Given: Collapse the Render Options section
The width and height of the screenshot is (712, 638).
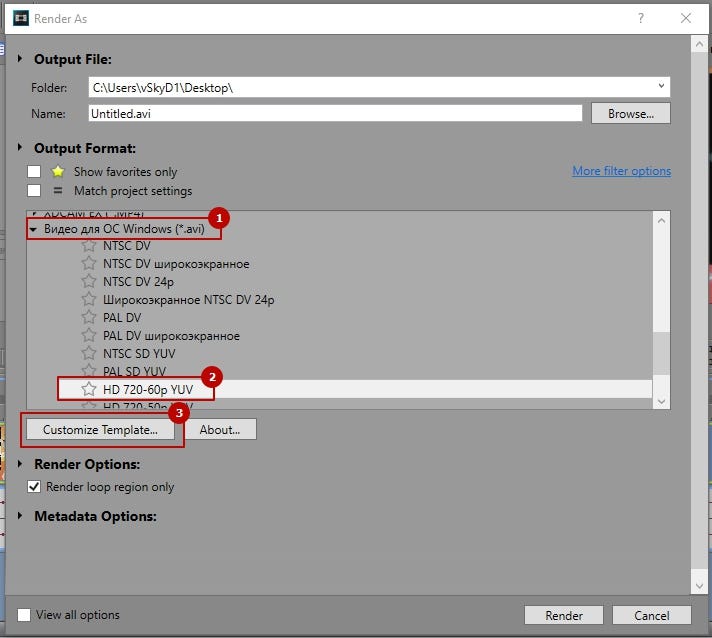Looking at the screenshot, I should pyautogui.click(x=20, y=464).
